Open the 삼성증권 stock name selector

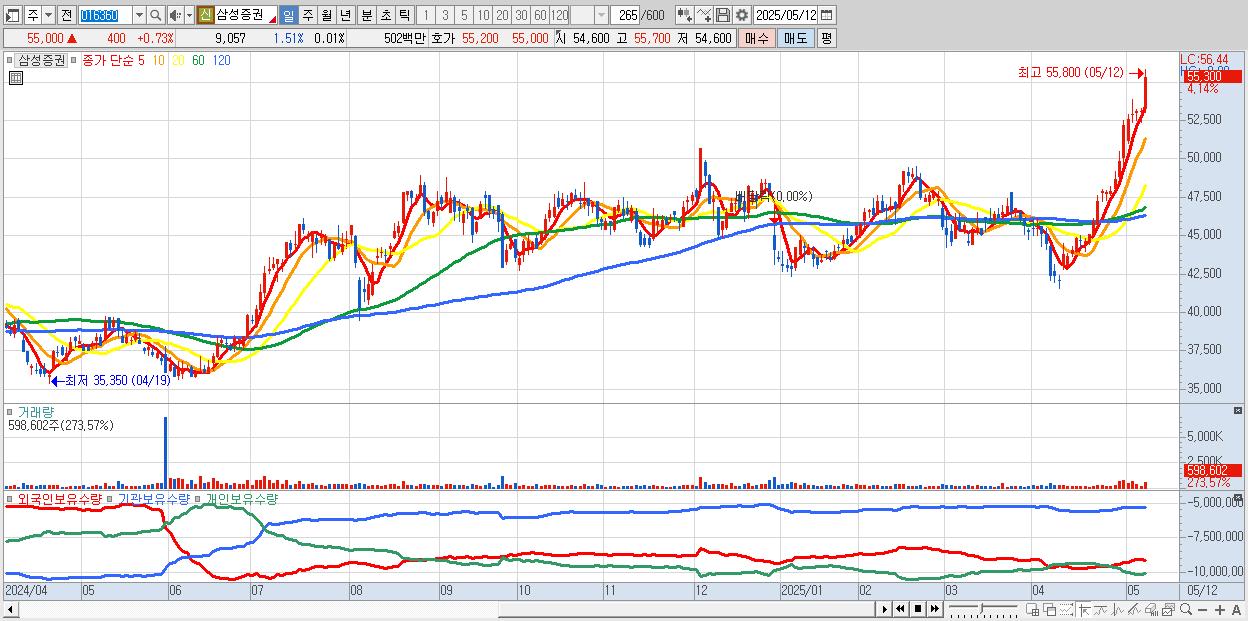(x=246, y=15)
